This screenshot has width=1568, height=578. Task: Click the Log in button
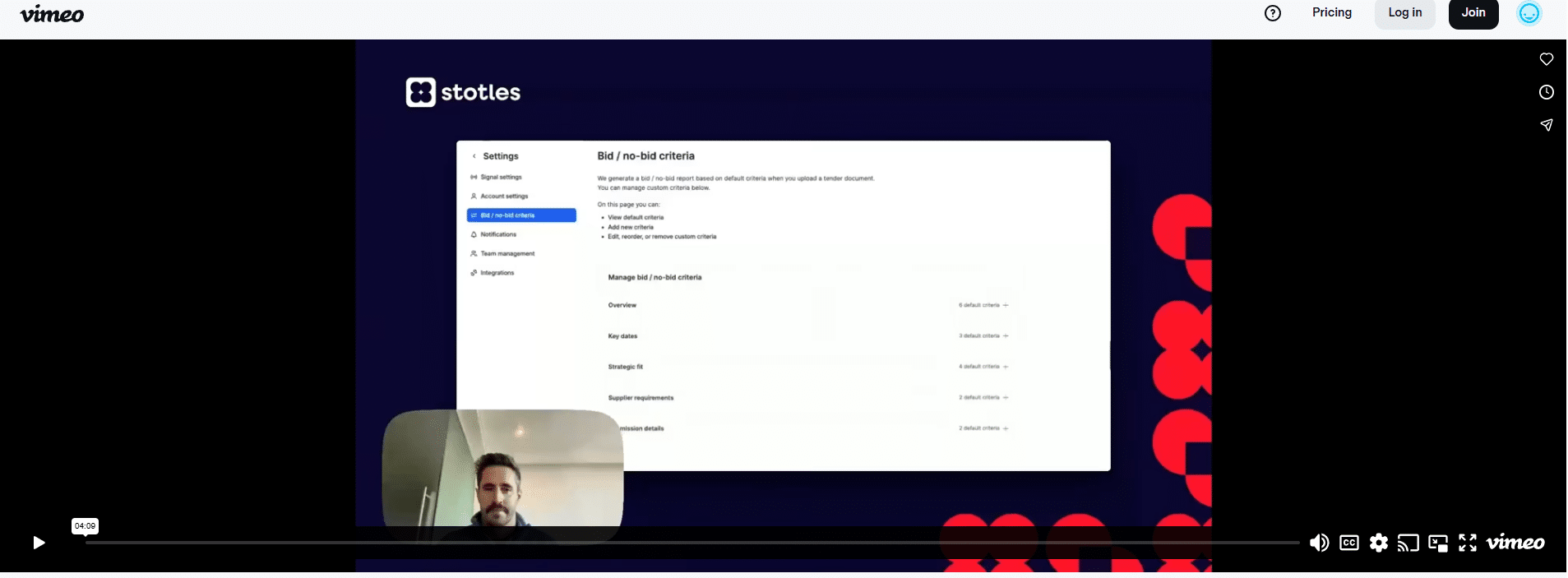click(x=1404, y=13)
